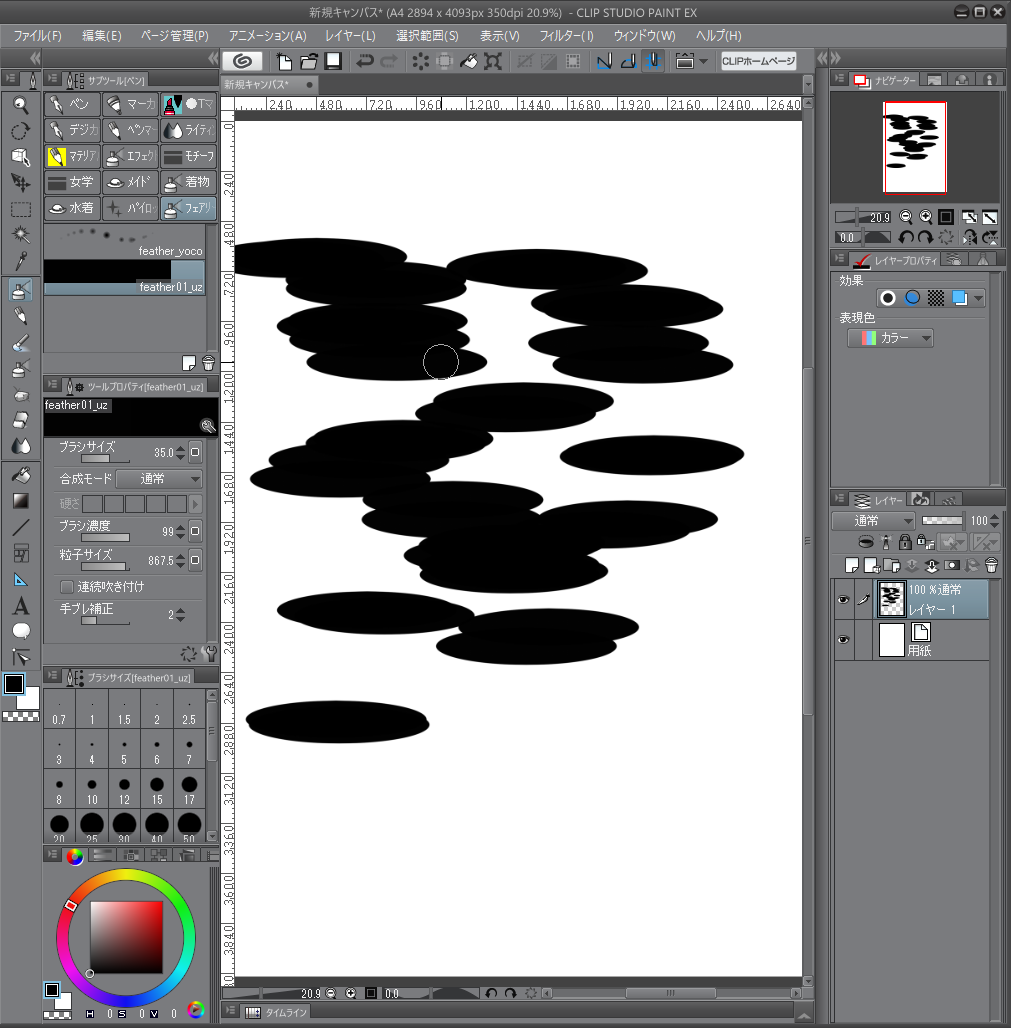Hide 用紙 paper layer visibility eye
This screenshot has width=1011, height=1028.
coord(843,640)
